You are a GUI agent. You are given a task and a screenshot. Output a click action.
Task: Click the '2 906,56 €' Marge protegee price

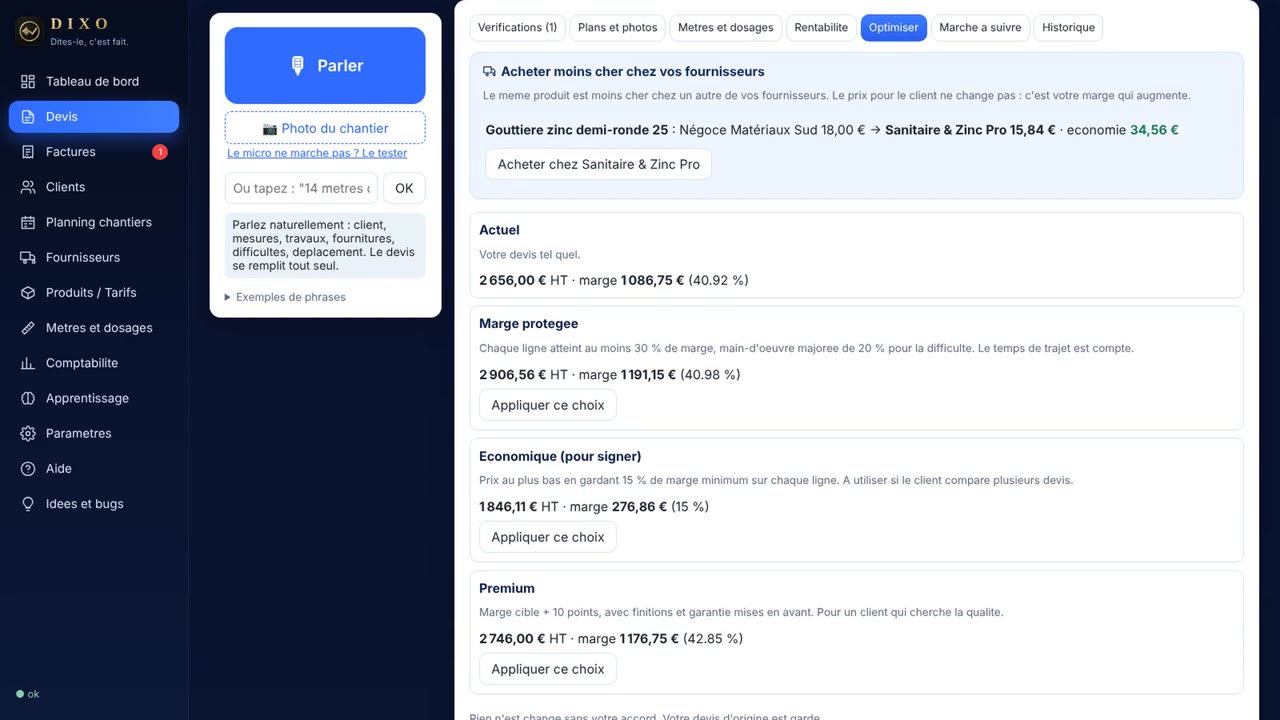click(513, 375)
